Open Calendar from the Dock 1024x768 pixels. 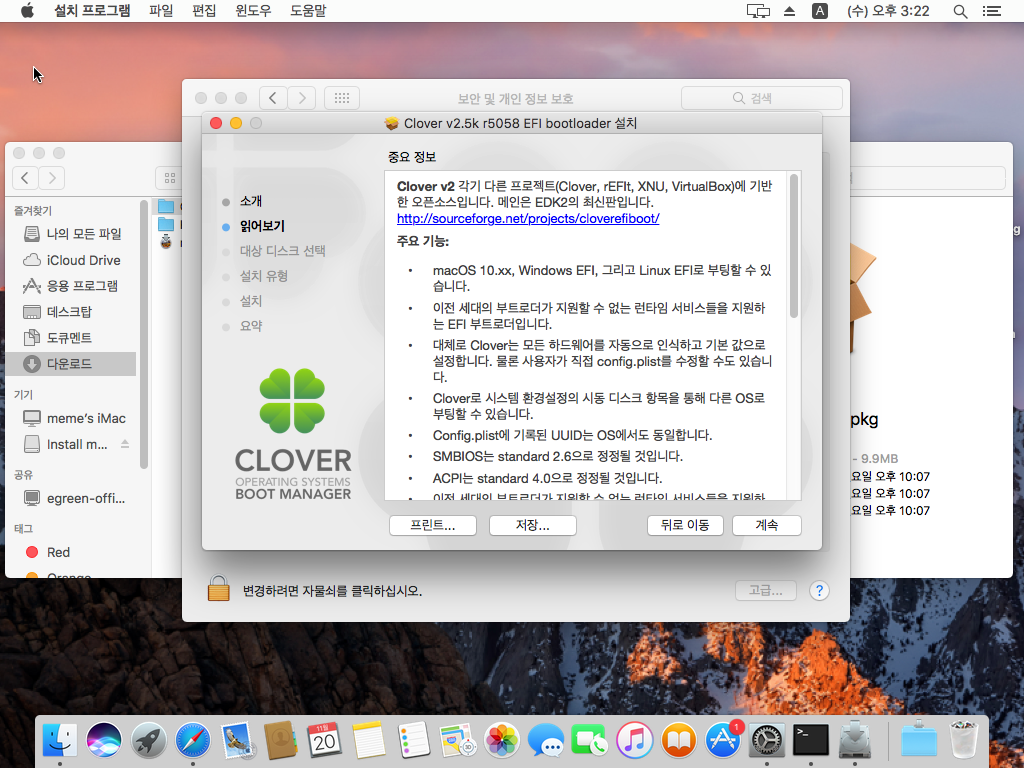click(x=325, y=741)
